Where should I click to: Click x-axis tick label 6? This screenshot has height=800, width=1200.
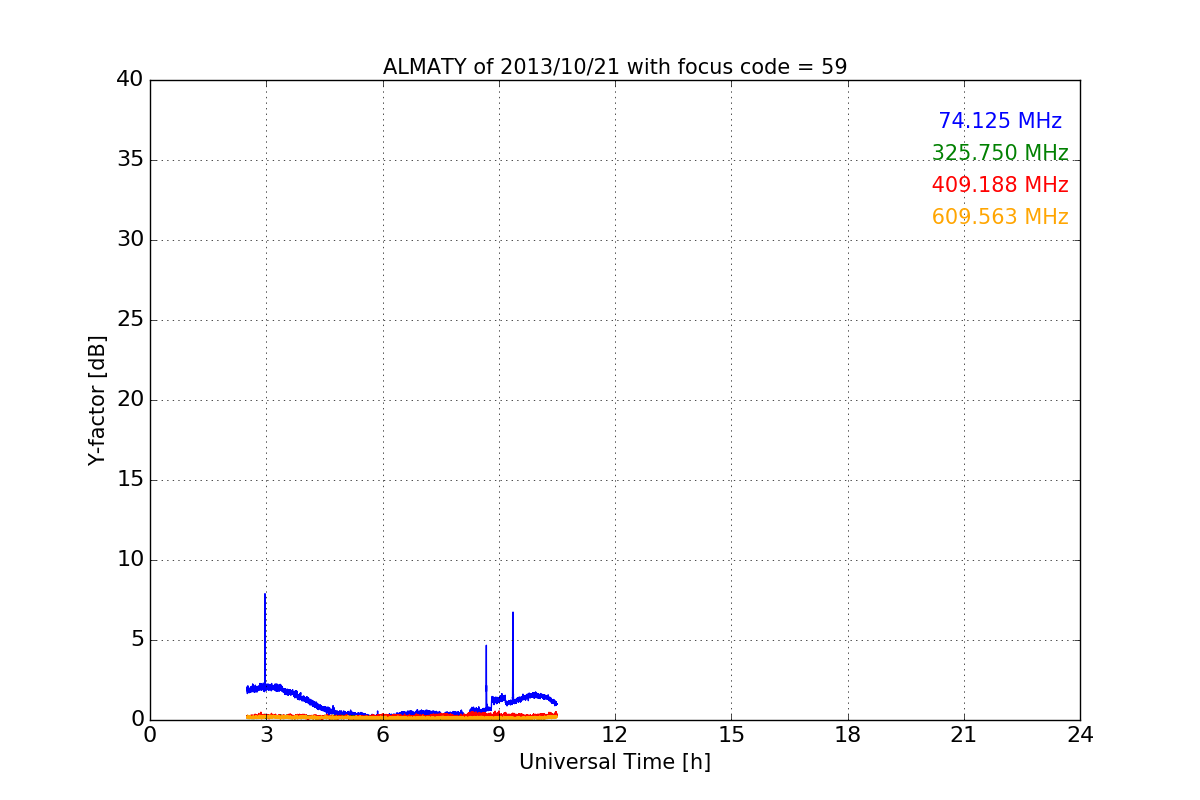point(383,735)
